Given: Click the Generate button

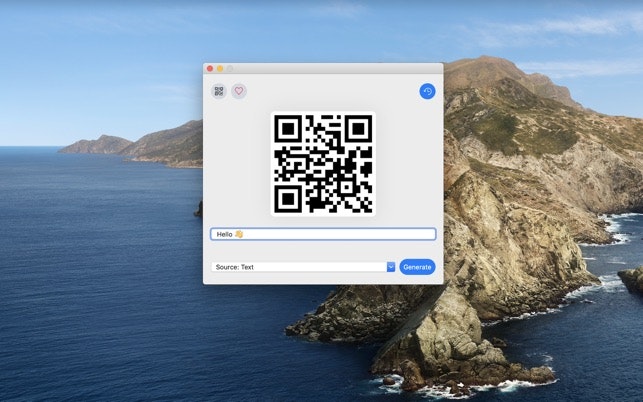Looking at the screenshot, I should point(417,267).
